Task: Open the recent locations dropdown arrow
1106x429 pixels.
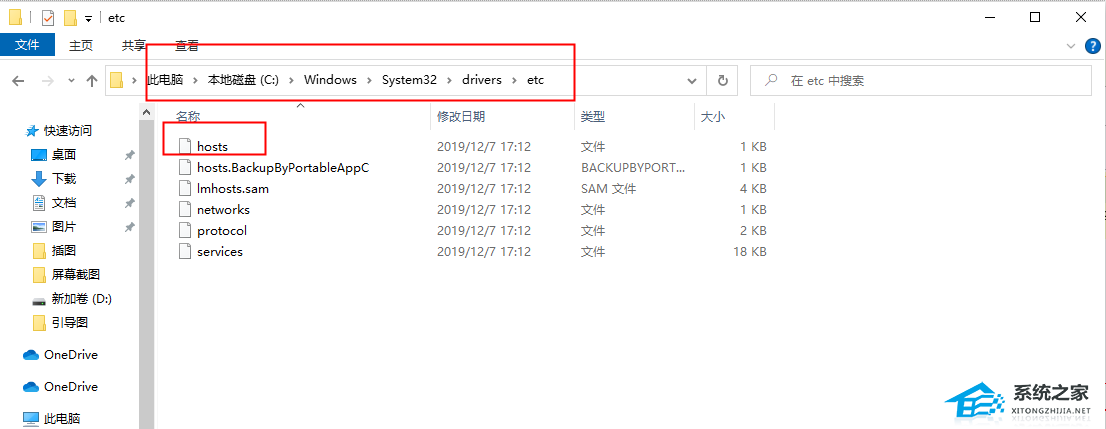Action: coord(71,80)
